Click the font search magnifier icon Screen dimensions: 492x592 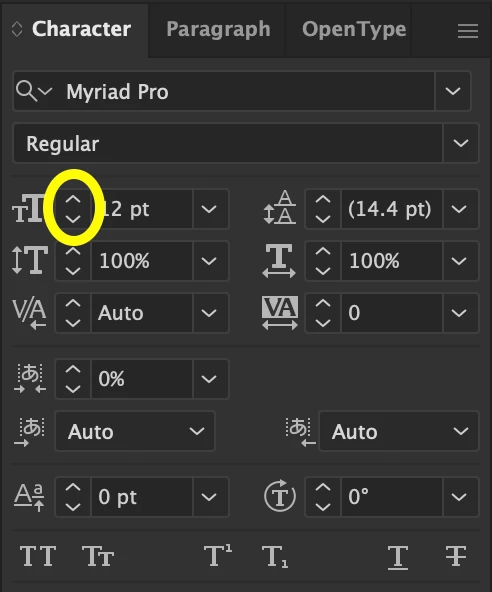26,91
